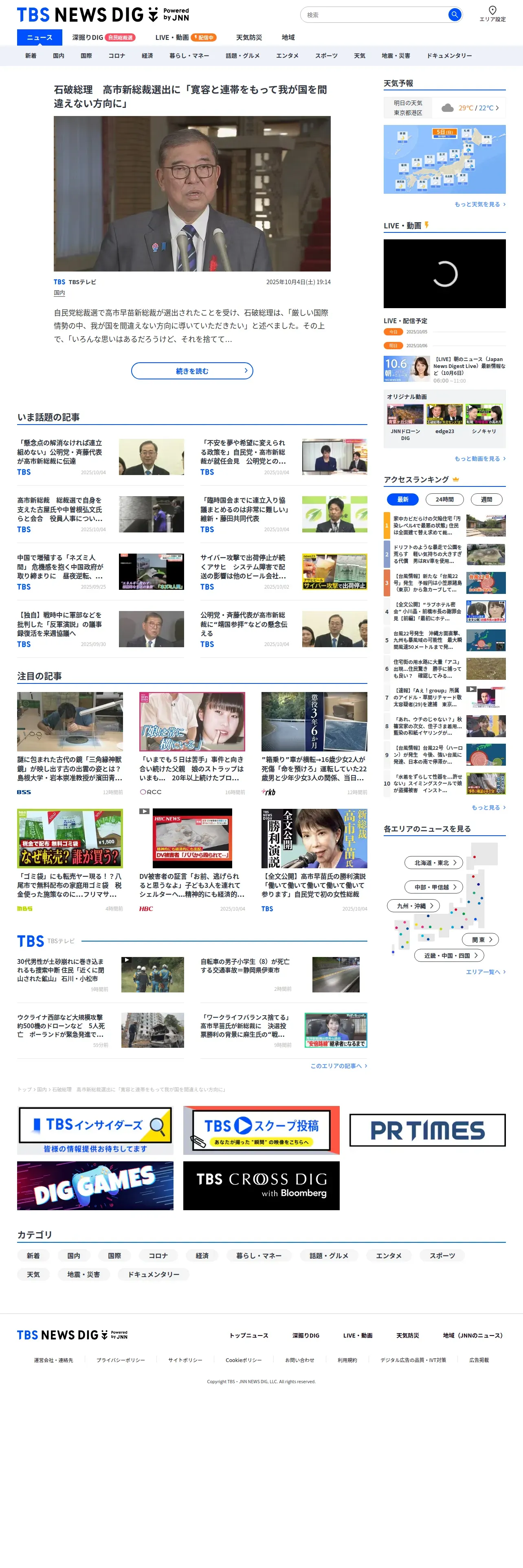Open プライバシーポリシー in the footer
Screen dimensions: 523x1568
121,1360
